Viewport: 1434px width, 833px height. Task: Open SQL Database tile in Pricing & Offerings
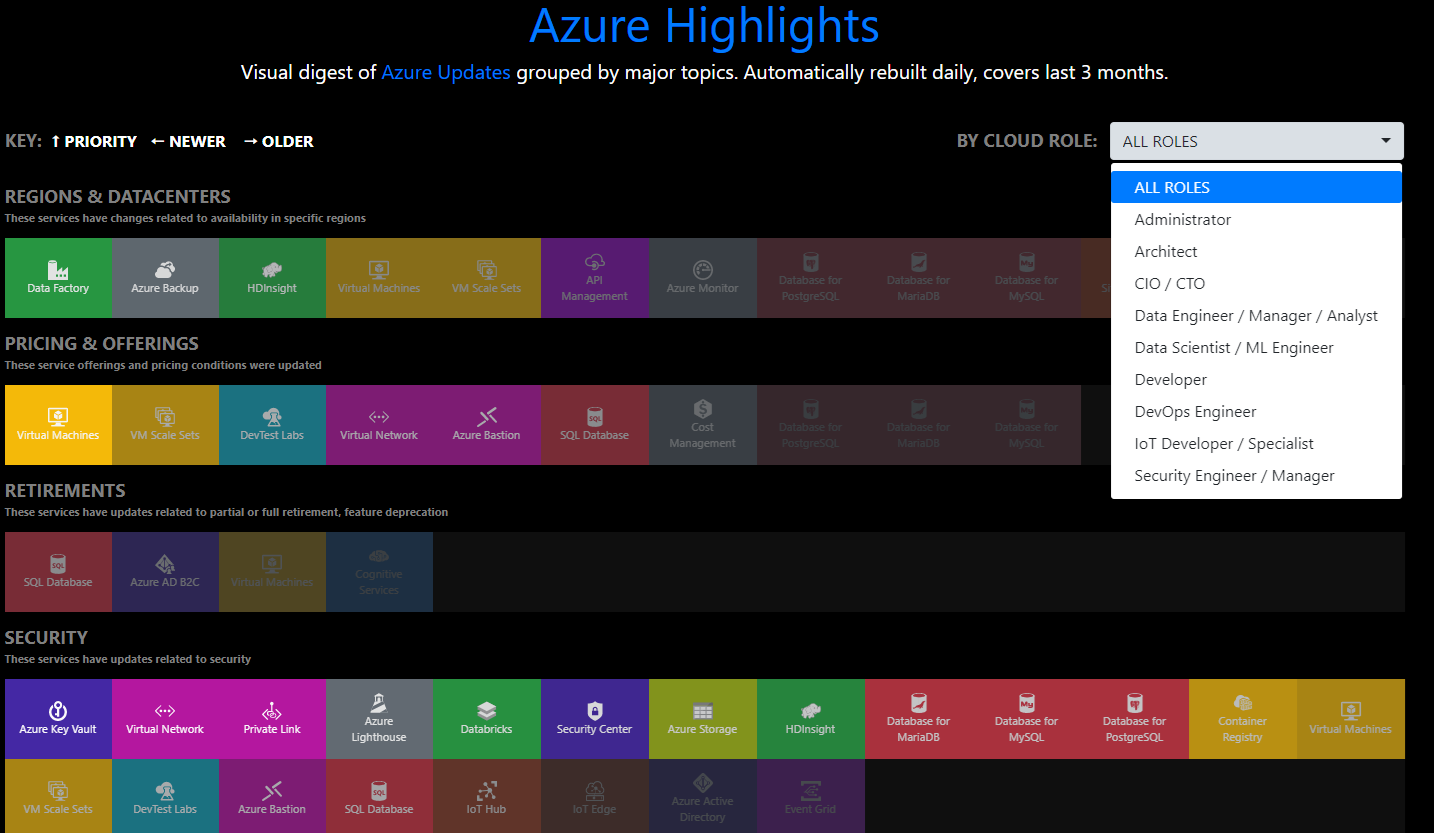595,425
